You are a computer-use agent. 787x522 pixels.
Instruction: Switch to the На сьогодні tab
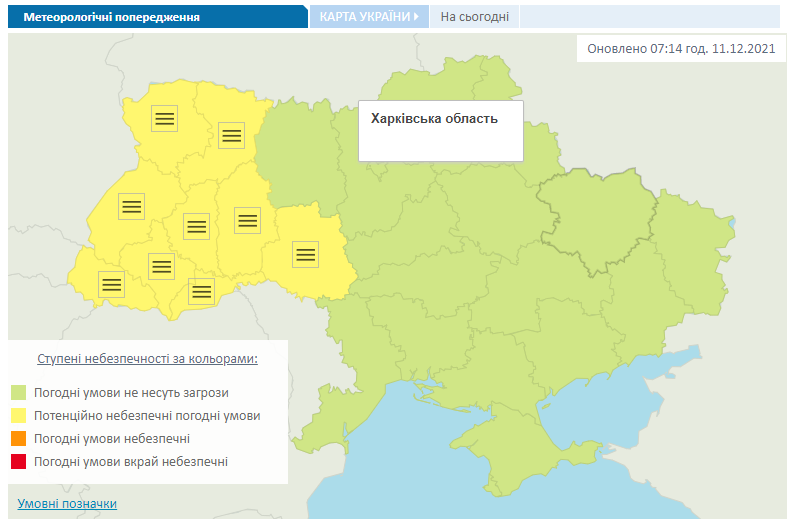click(475, 17)
